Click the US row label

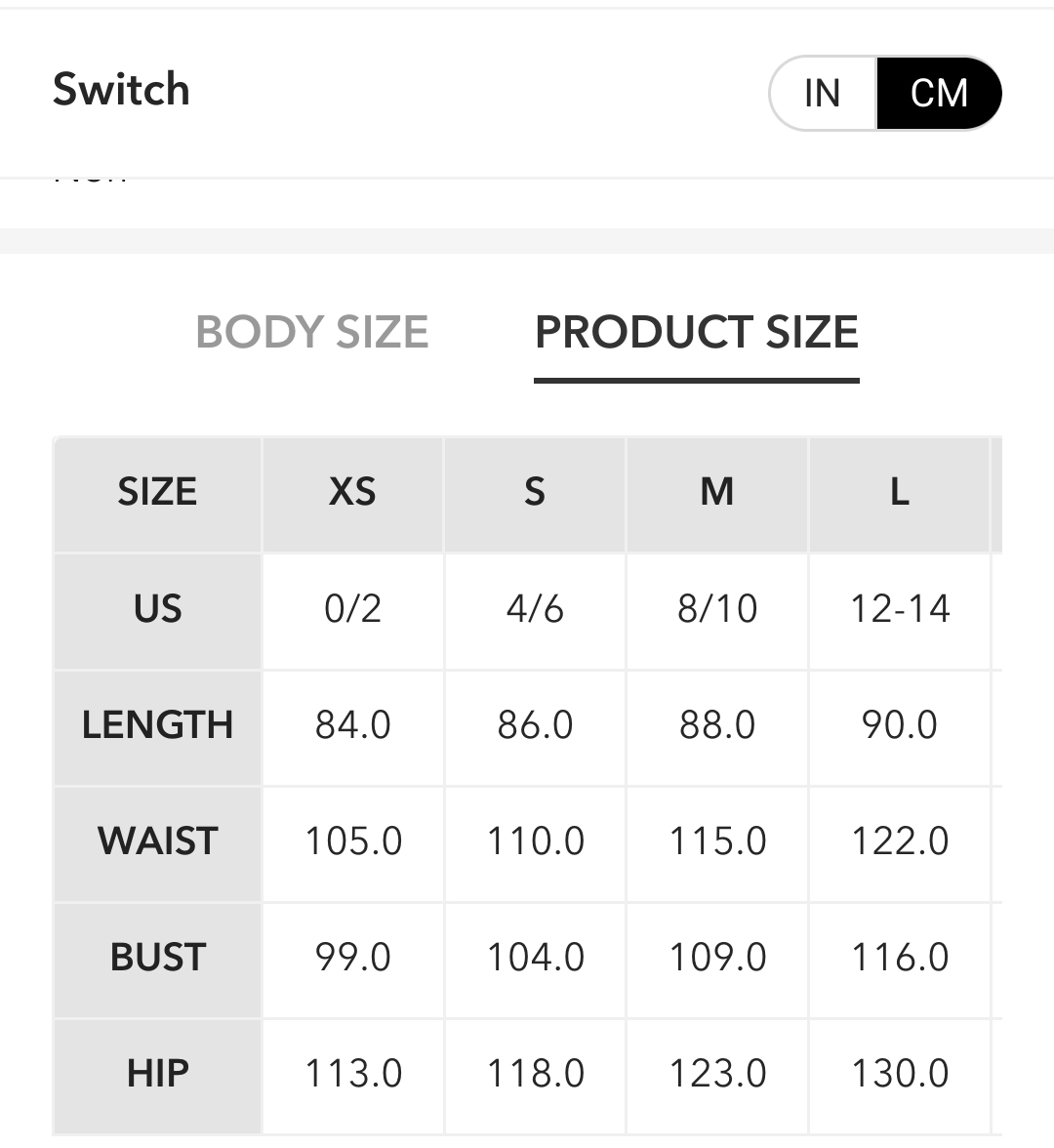point(157,609)
